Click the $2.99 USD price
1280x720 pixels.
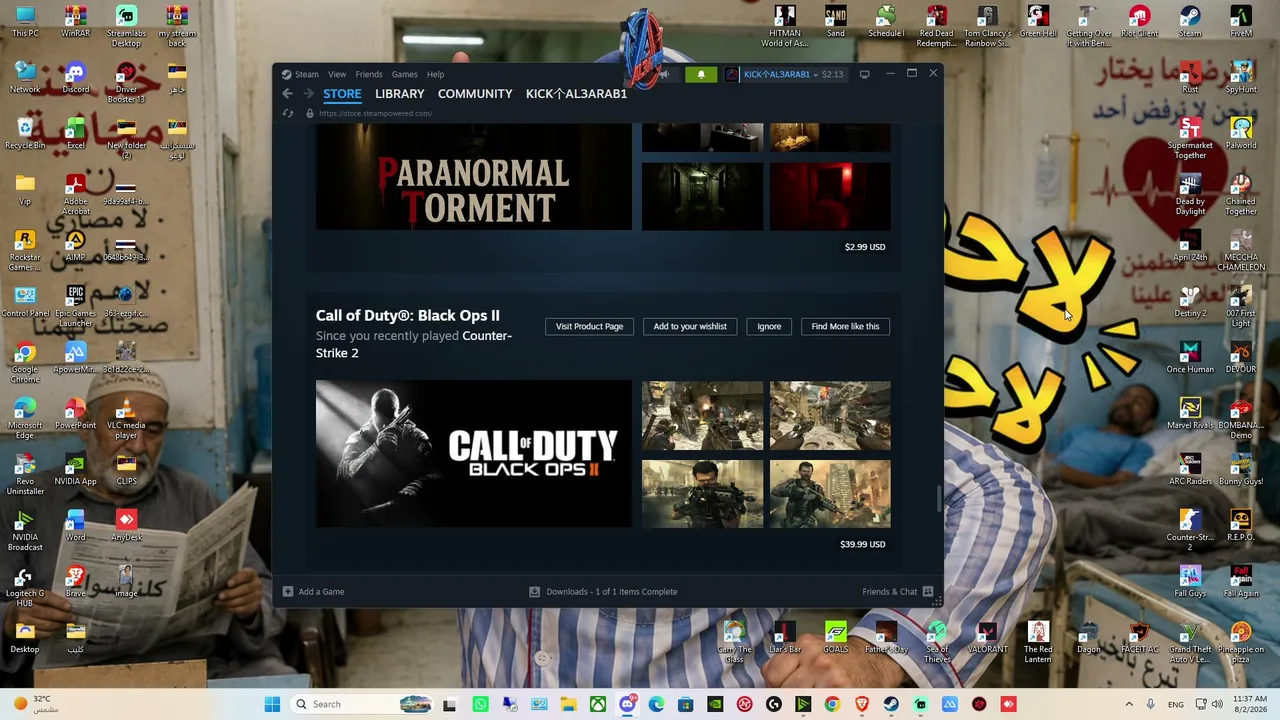[865, 247]
